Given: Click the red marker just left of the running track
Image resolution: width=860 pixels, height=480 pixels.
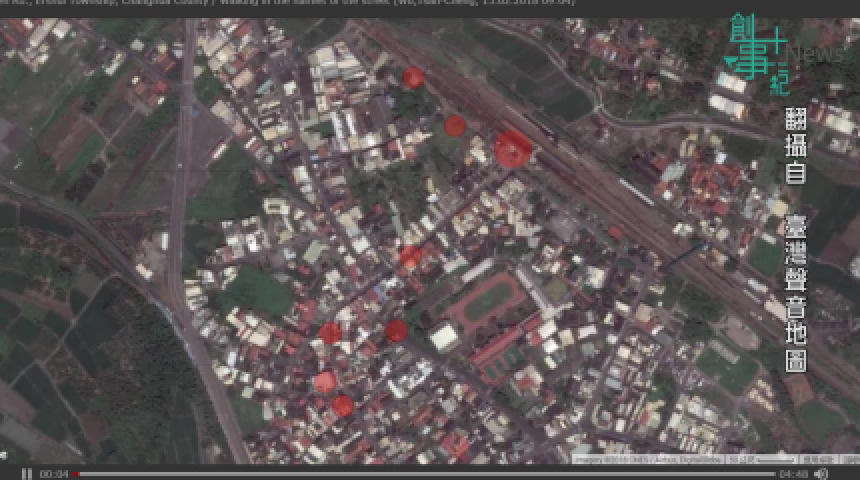Looking at the screenshot, I should click(x=396, y=331).
